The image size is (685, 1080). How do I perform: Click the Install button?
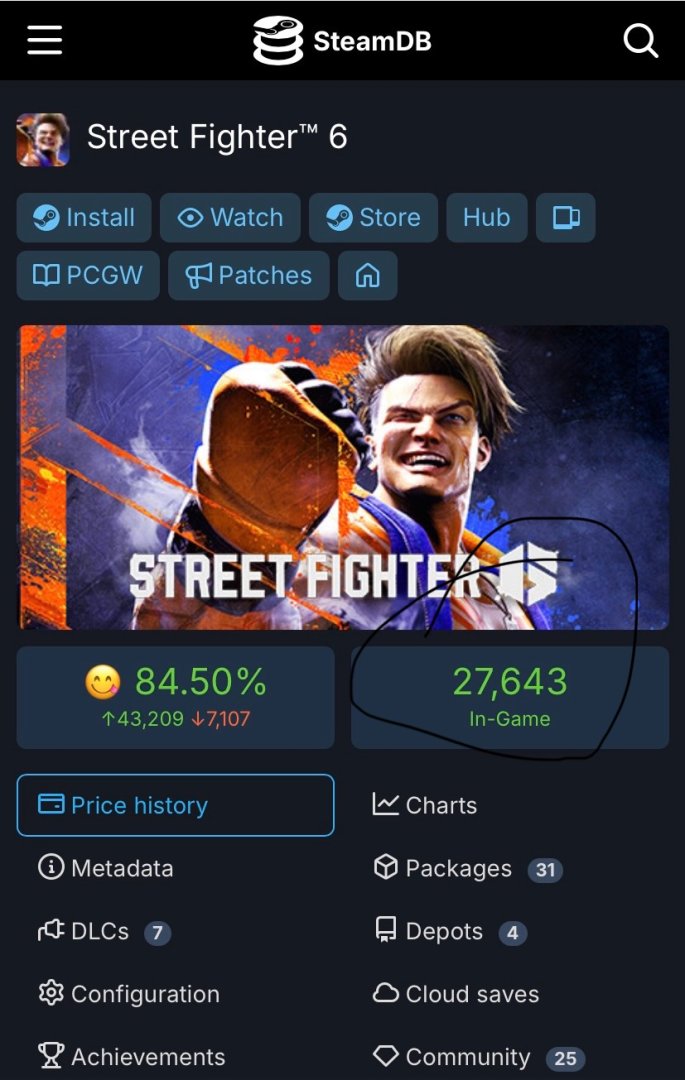coord(84,218)
